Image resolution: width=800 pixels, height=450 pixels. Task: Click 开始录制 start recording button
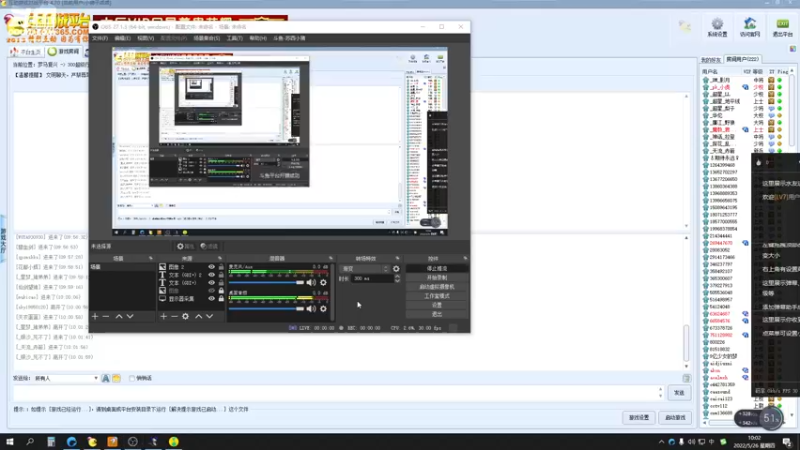tap(437, 278)
